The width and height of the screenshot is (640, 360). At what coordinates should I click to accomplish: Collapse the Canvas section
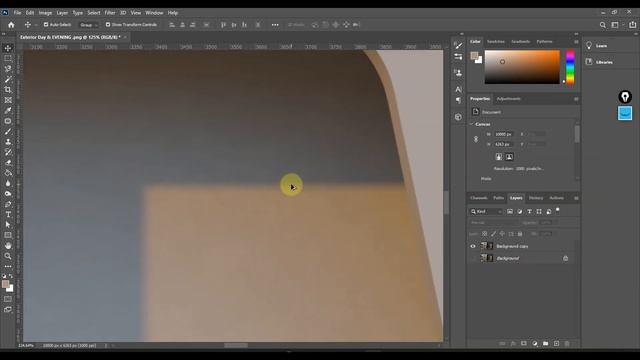coord(472,124)
